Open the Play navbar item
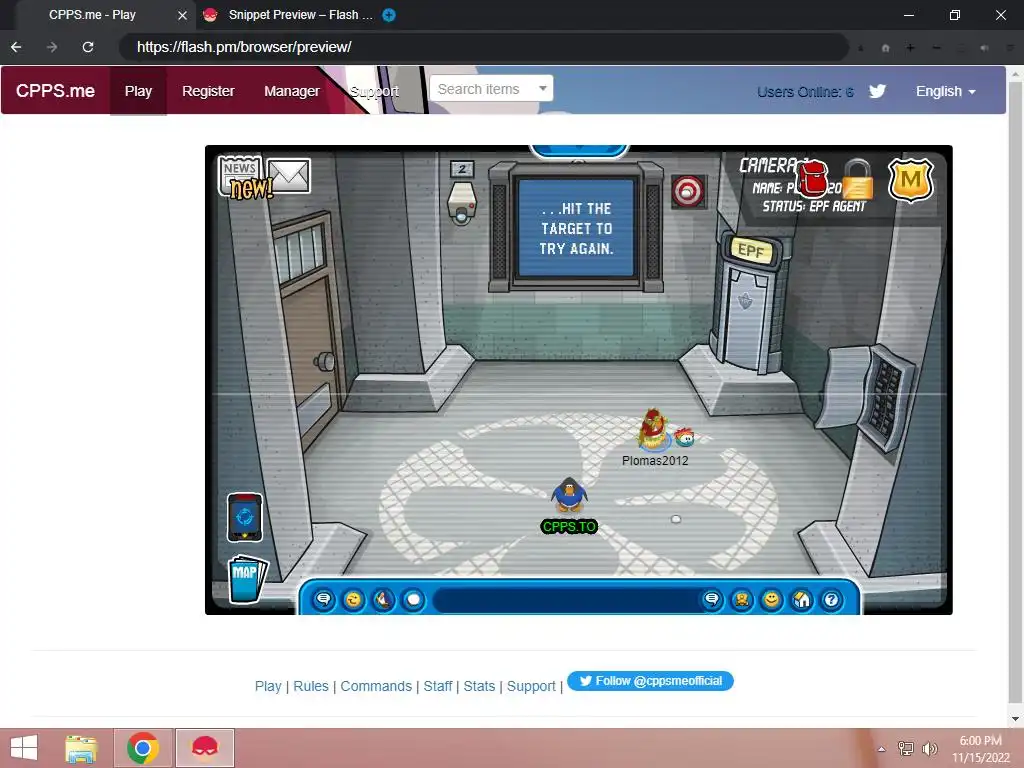 (x=138, y=91)
